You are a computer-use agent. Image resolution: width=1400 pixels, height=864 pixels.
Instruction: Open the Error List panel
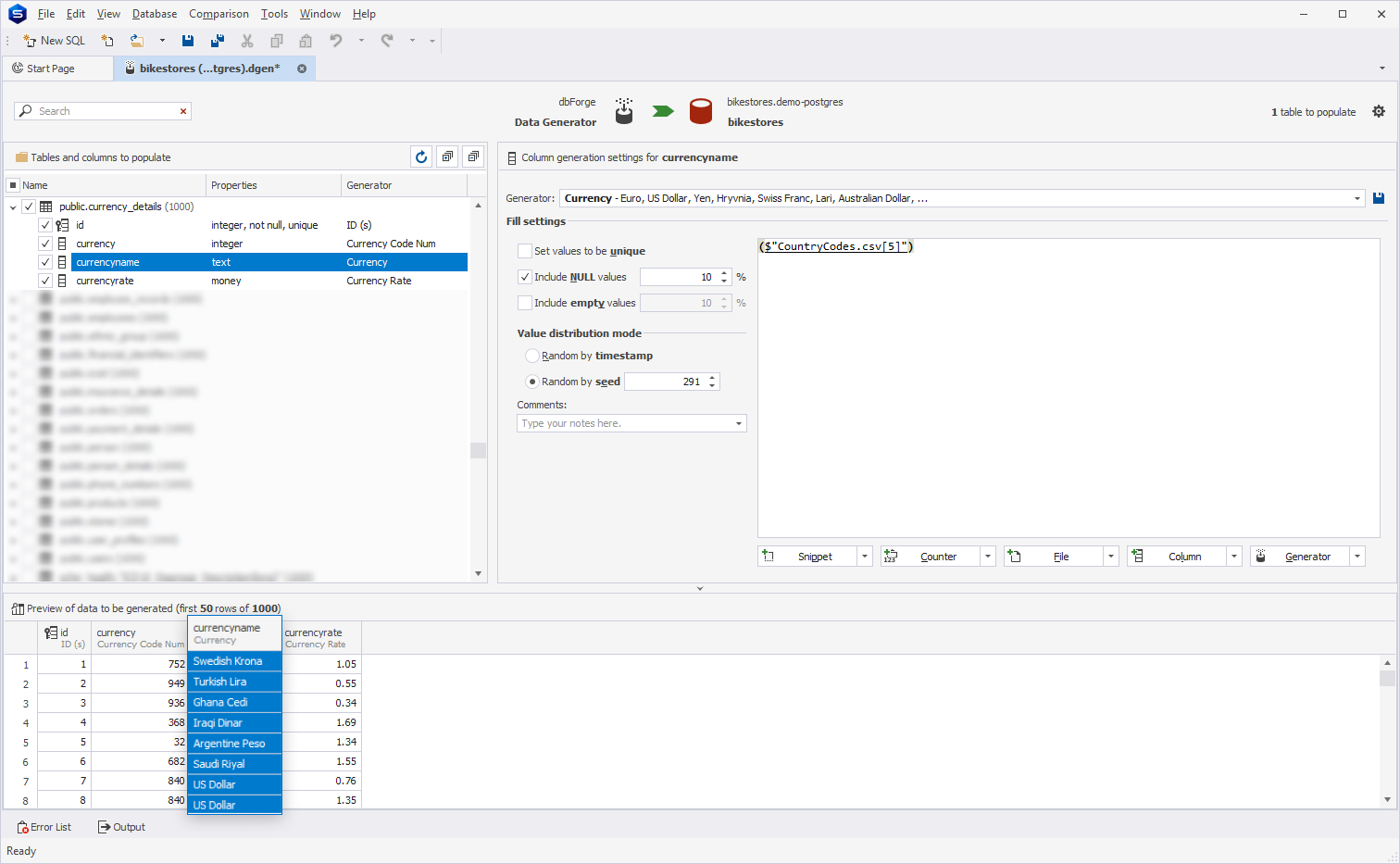(x=44, y=827)
